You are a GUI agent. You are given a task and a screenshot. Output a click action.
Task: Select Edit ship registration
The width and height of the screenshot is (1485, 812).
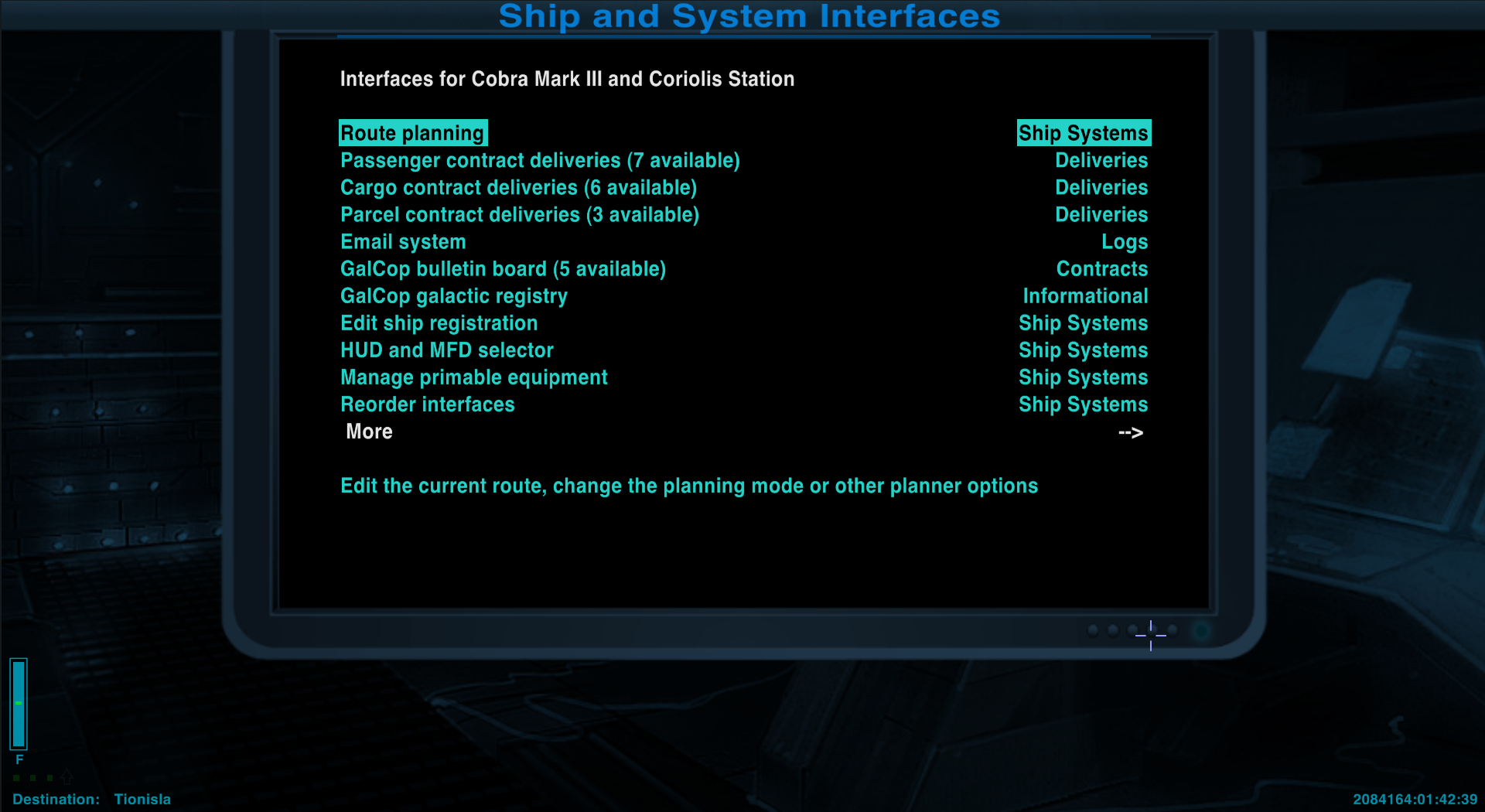(x=439, y=322)
